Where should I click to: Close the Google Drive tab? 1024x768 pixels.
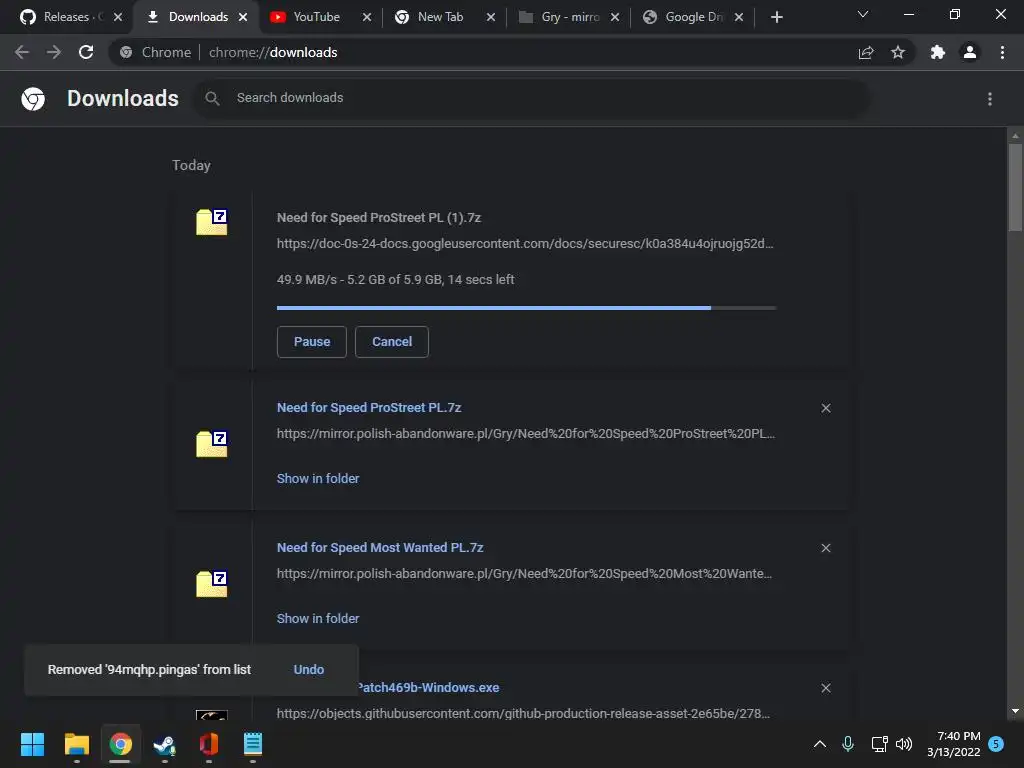739,17
